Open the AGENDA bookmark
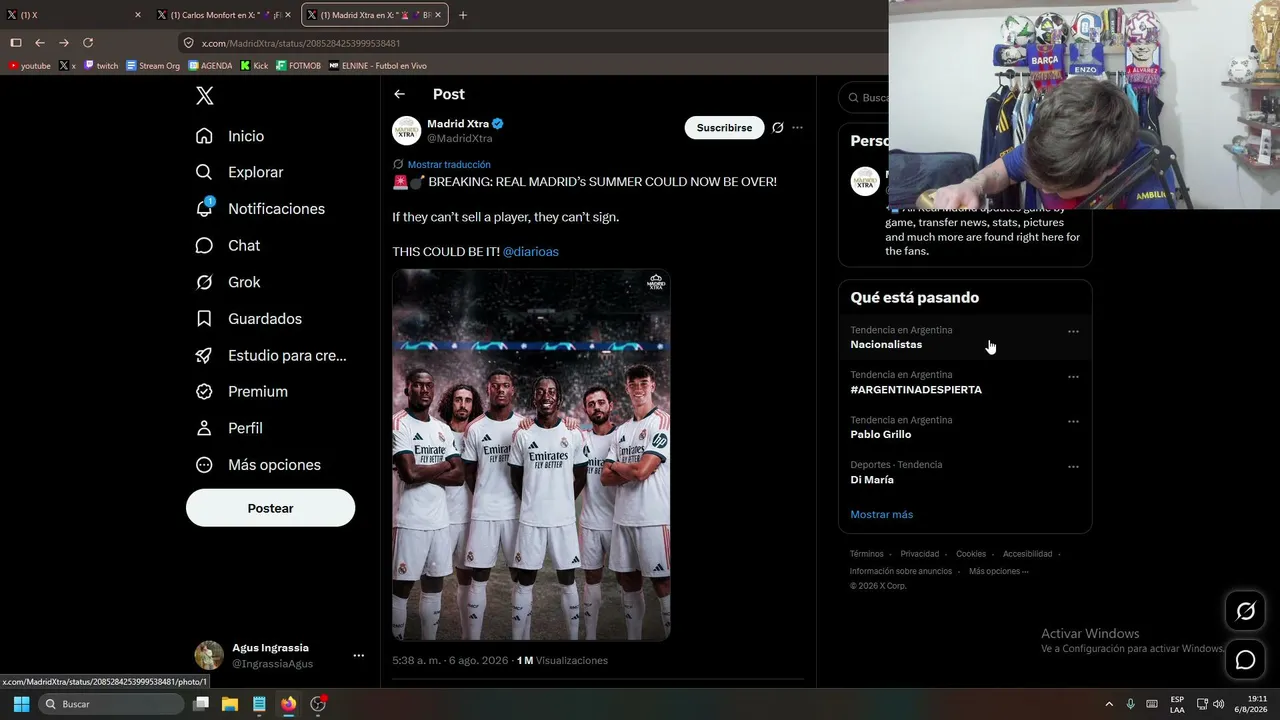The image size is (1280, 720). (210, 66)
